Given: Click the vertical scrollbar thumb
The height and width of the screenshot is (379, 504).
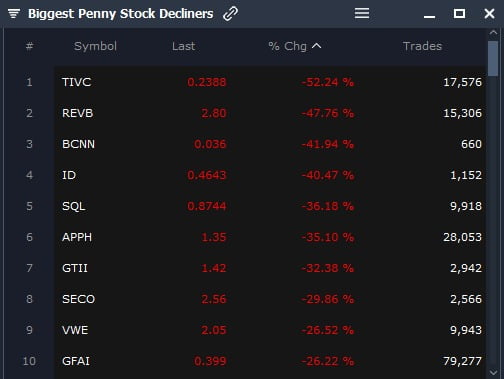Looking at the screenshot, I should tap(493, 59).
